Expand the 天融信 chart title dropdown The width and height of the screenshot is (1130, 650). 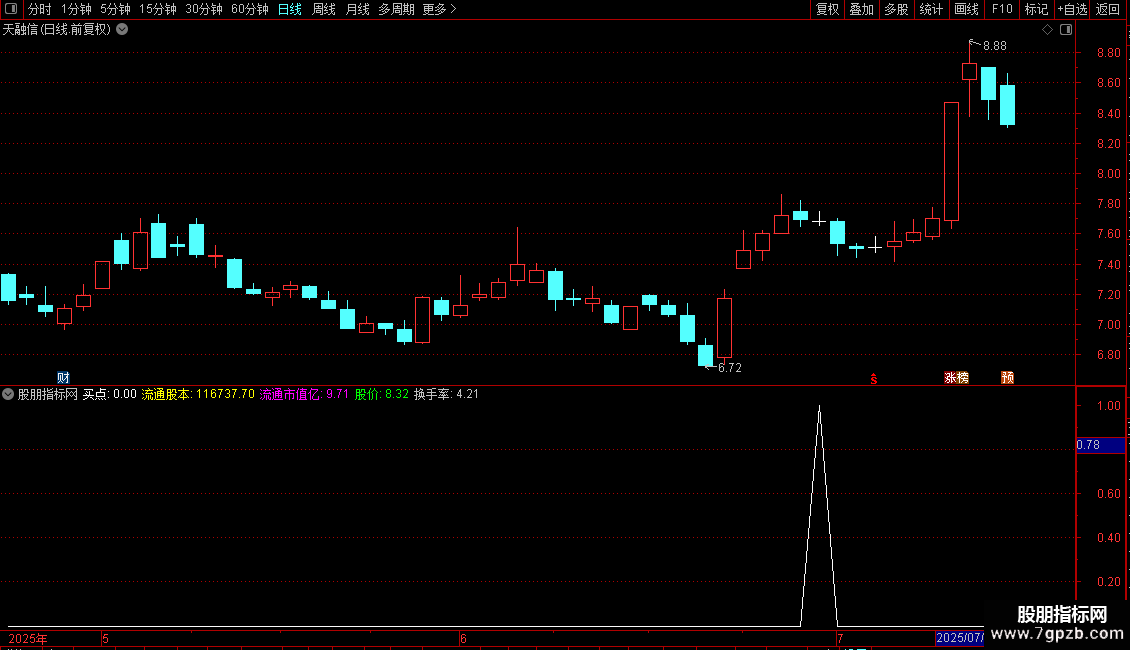123,30
